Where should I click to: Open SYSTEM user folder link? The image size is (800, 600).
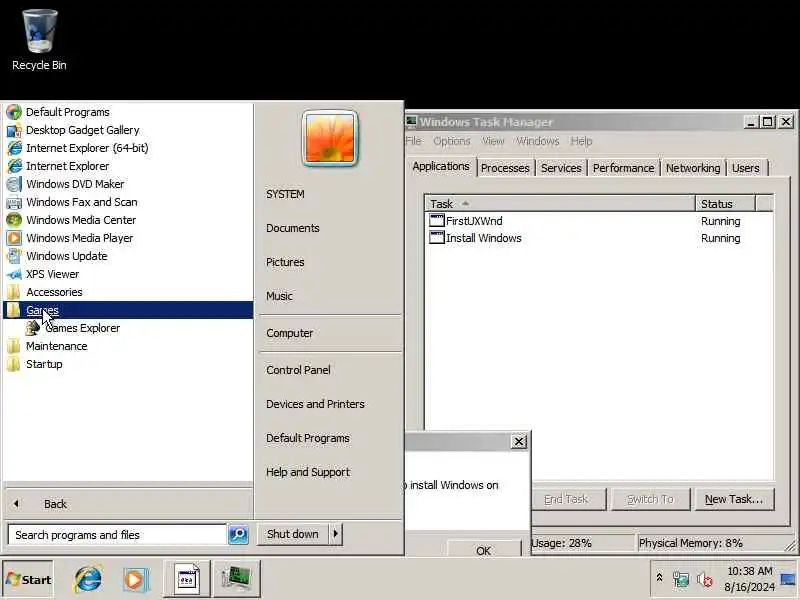tap(285, 194)
